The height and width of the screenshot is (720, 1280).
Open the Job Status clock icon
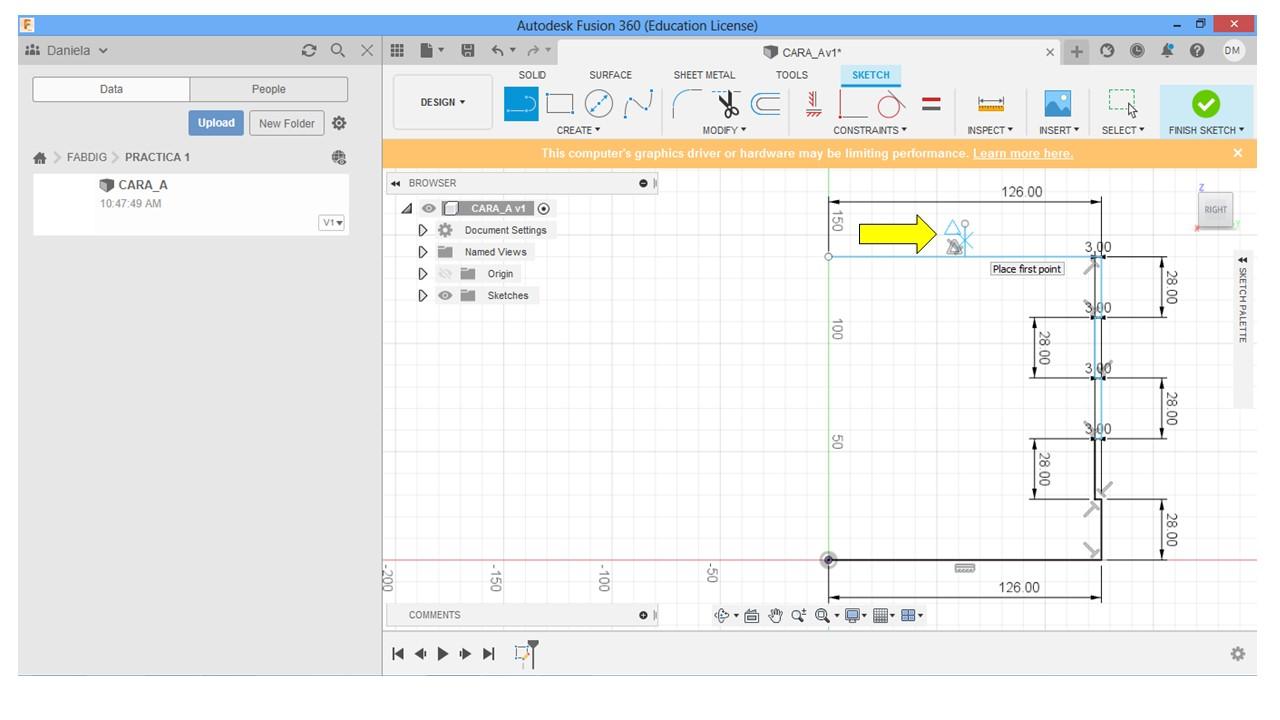[x=1137, y=51]
